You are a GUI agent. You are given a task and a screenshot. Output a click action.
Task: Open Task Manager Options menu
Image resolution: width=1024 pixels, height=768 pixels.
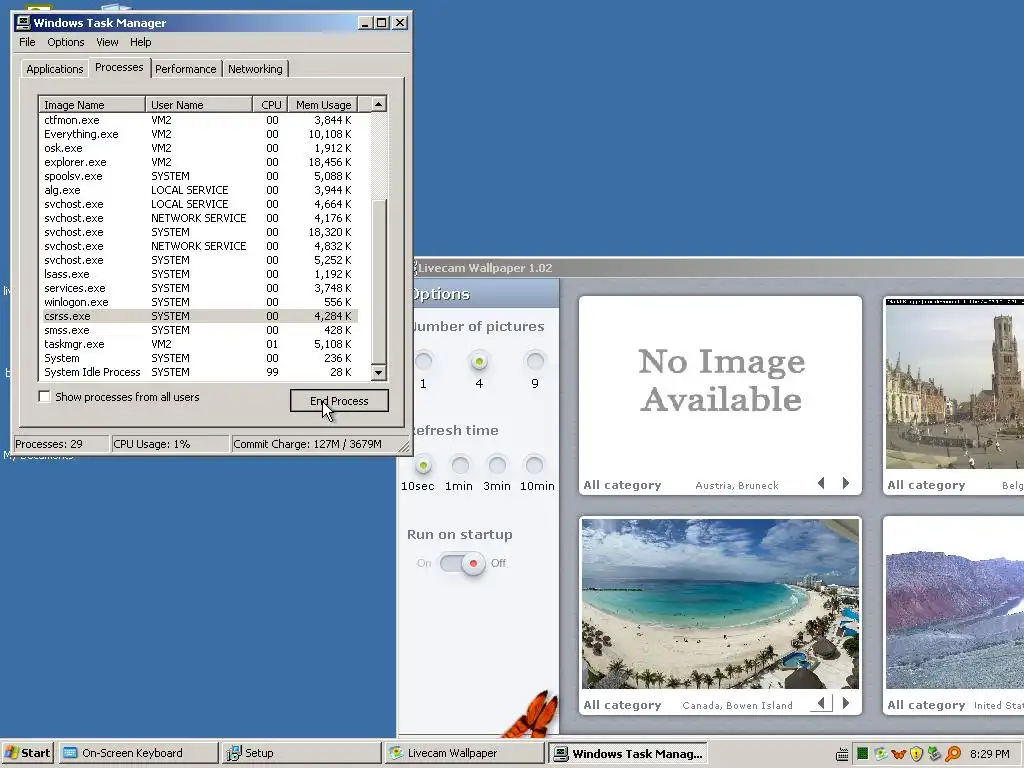(x=65, y=42)
